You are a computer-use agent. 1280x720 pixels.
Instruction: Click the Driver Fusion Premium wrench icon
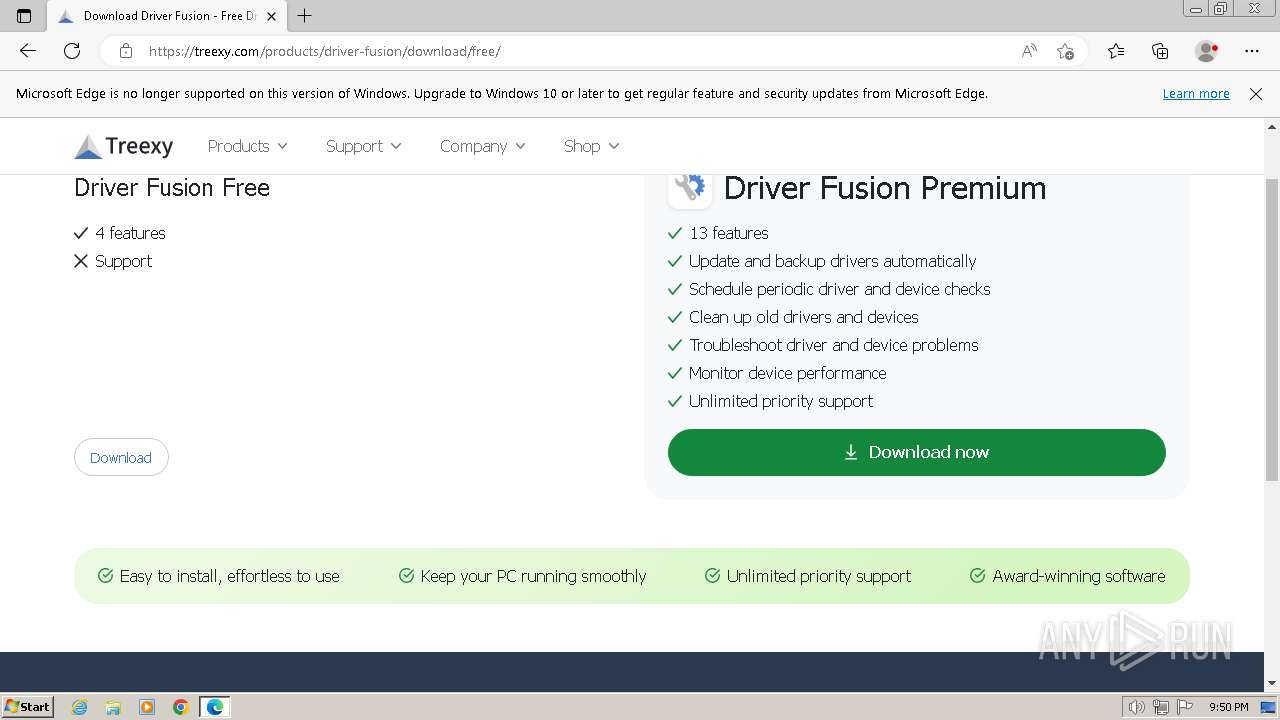[x=690, y=187]
